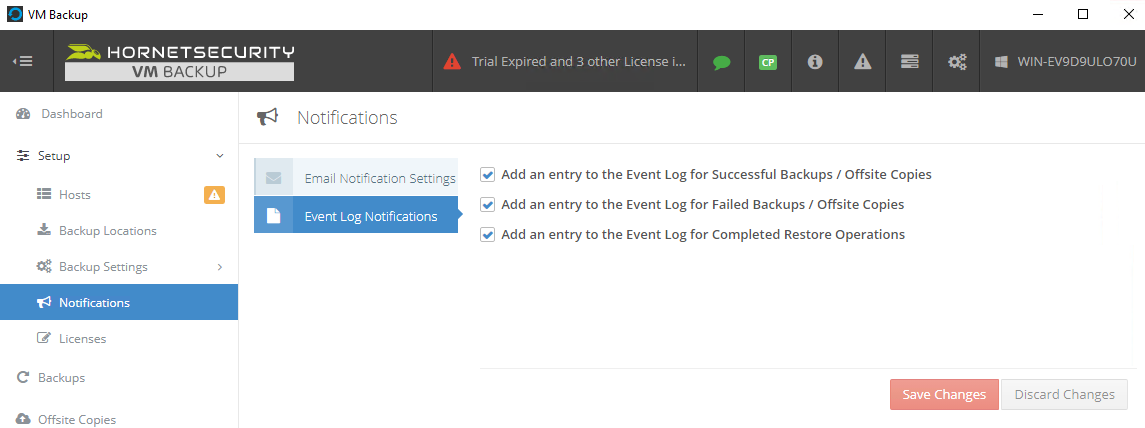Expand the Backup Settings submenu arrow
1145x428 pixels.
point(220,267)
